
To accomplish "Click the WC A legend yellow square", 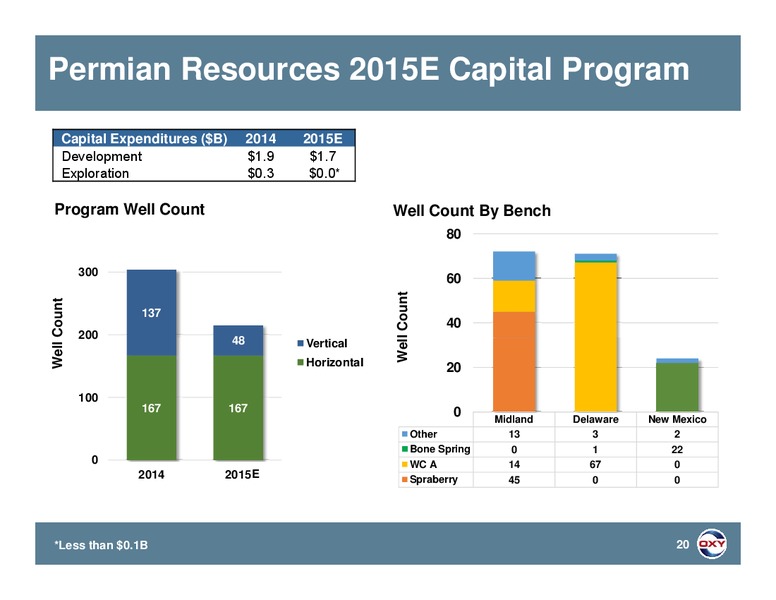I will pos(405,464).
